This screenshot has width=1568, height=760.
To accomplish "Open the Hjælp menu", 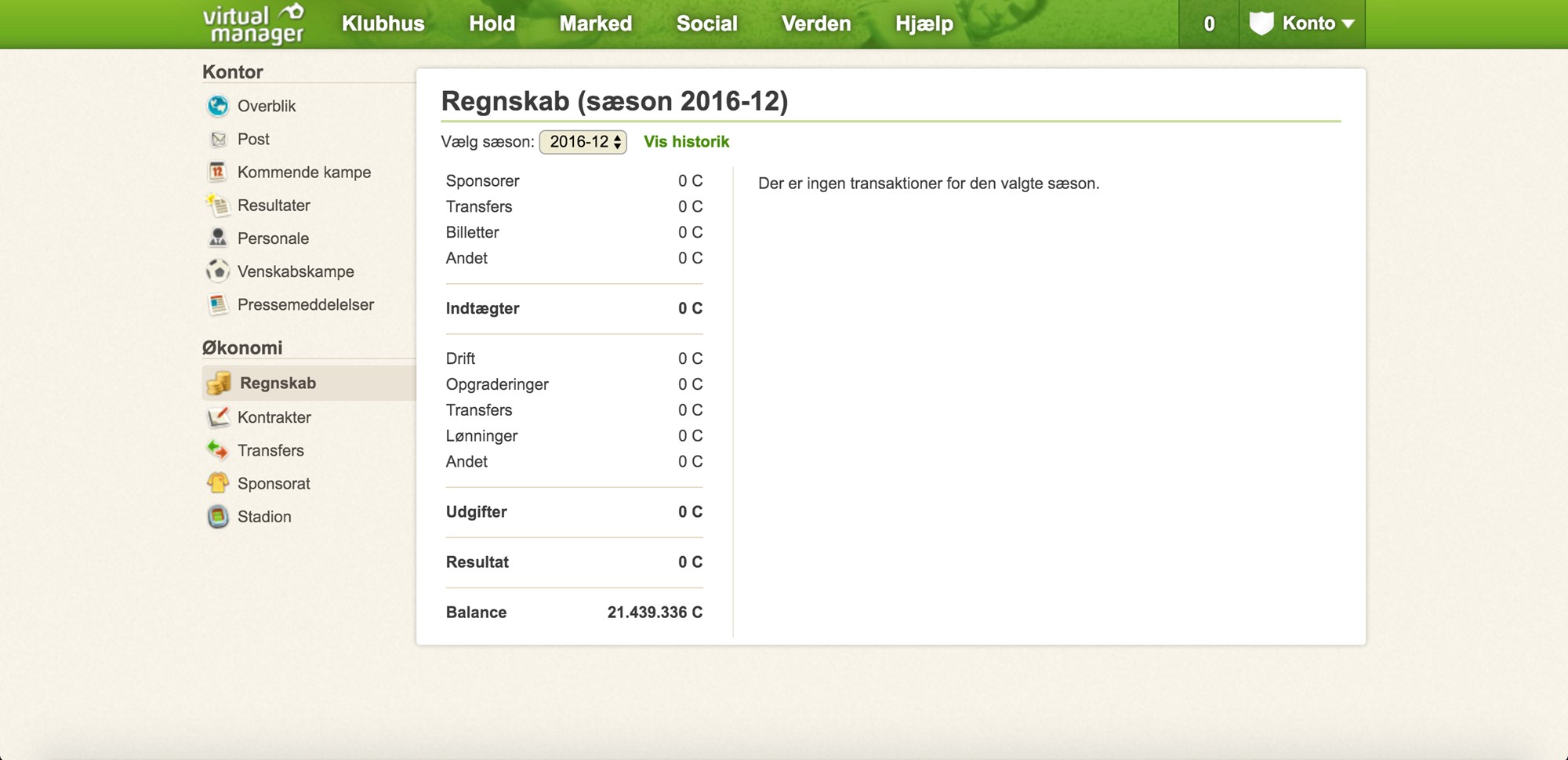I will tap(924, 24).
